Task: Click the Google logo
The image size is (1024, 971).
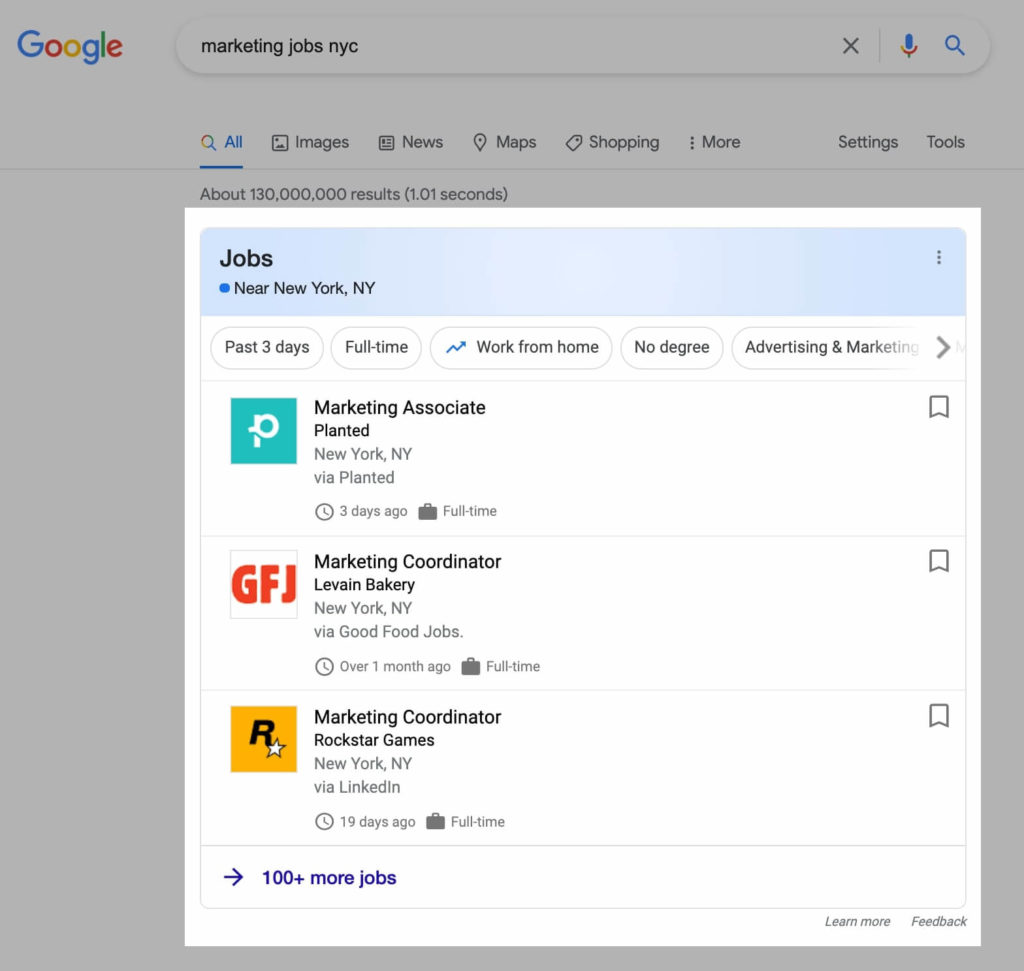Action: coord(70,46)
